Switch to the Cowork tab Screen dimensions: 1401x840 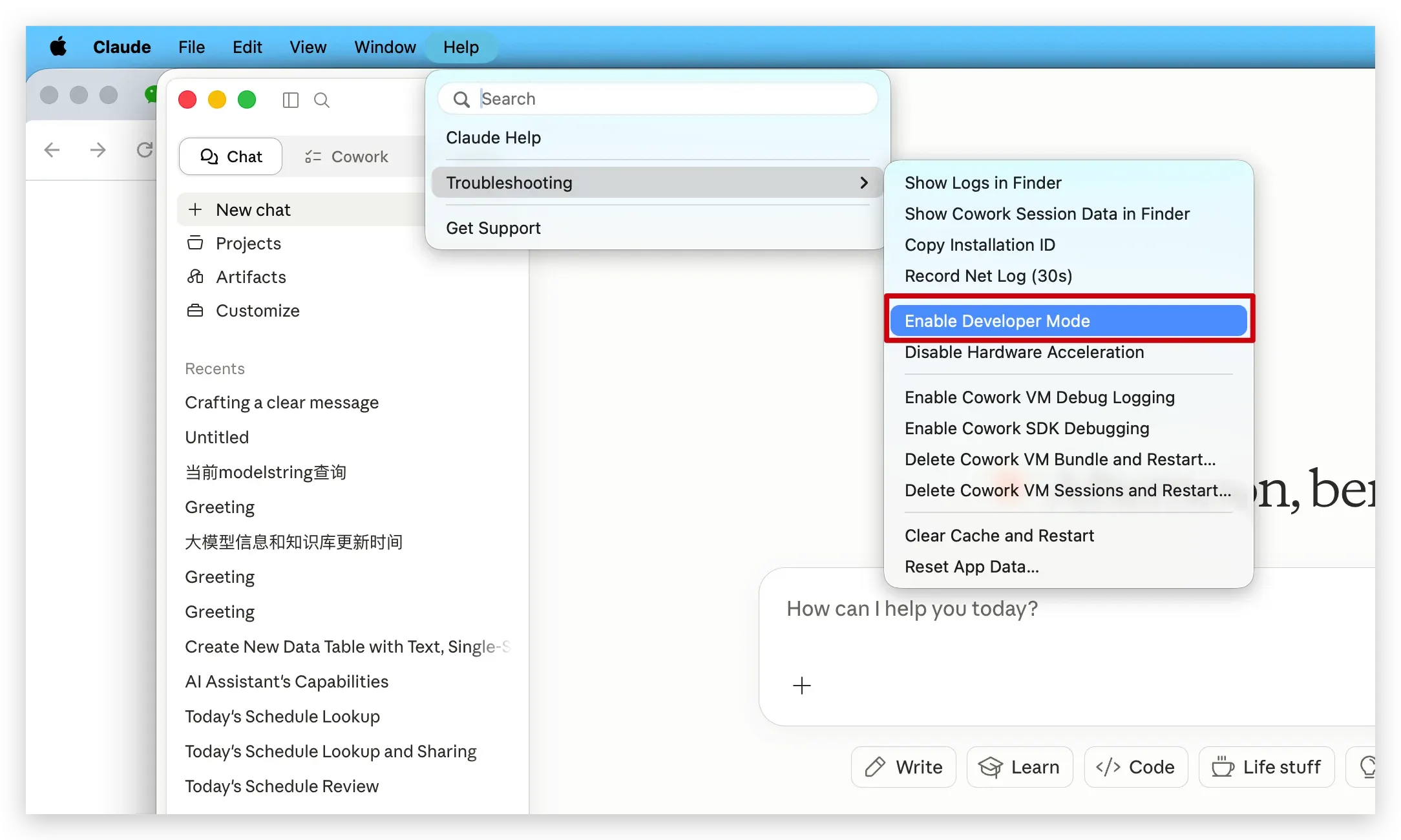coord(347,156)
